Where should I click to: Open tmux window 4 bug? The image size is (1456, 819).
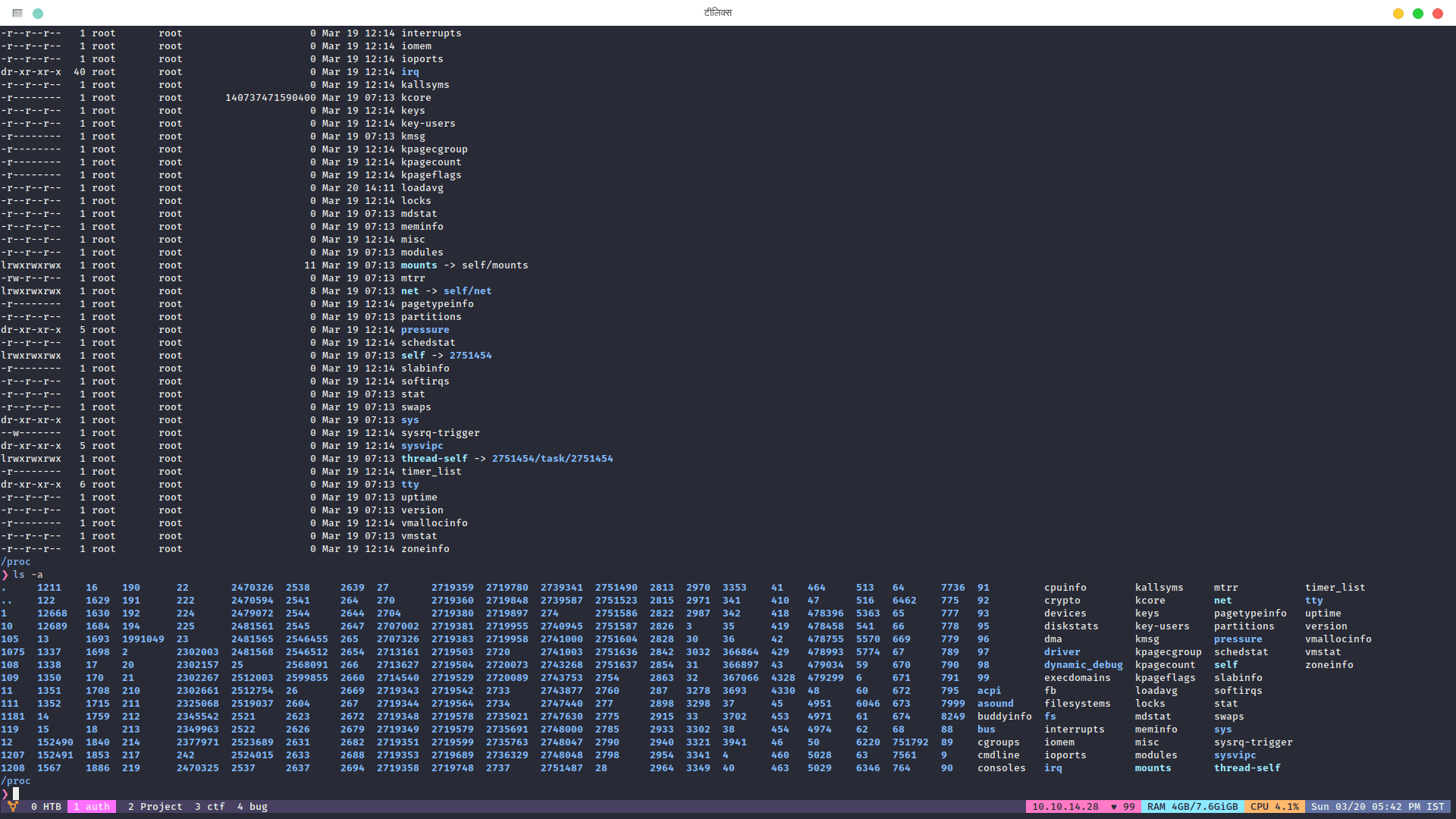(253, 807)
